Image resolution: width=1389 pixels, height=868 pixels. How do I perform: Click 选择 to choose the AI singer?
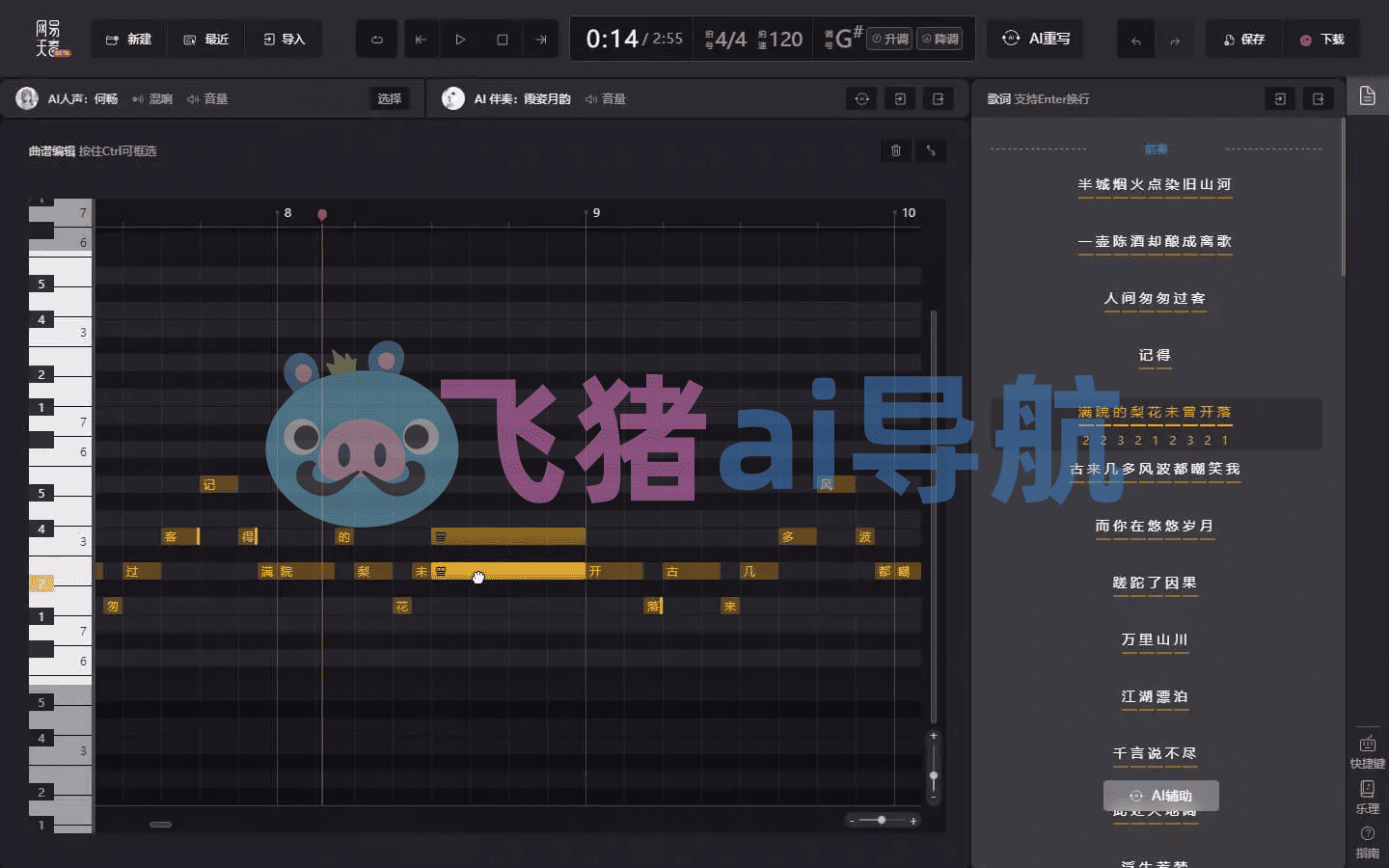(390, 98)
